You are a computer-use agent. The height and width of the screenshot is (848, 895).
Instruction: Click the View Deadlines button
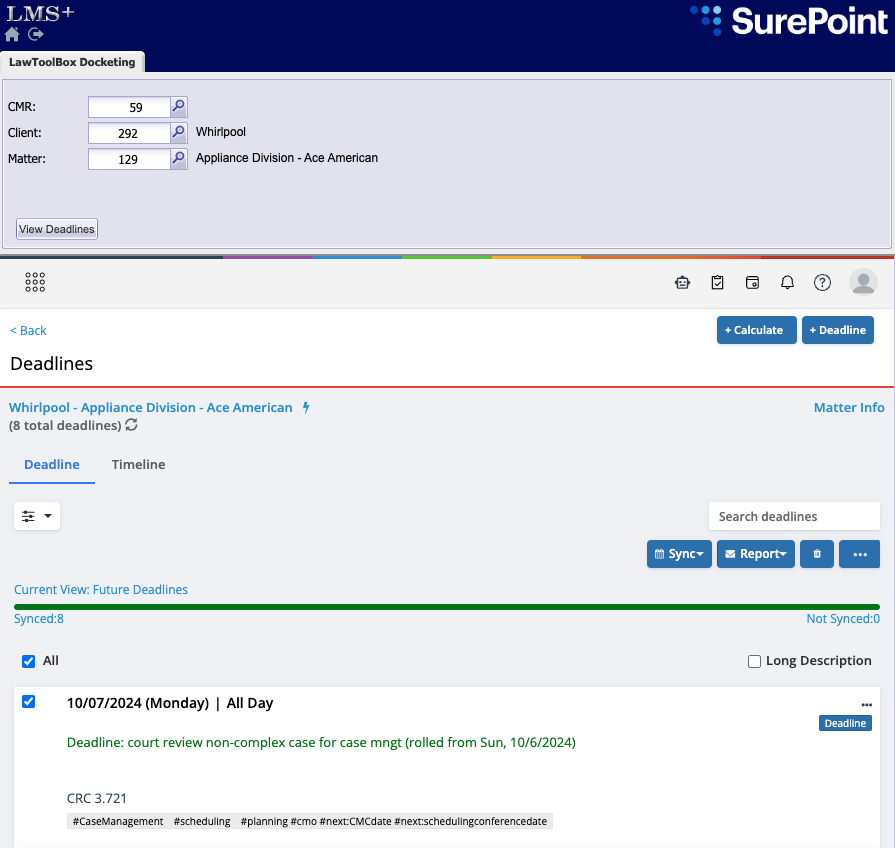click(57, 229)
